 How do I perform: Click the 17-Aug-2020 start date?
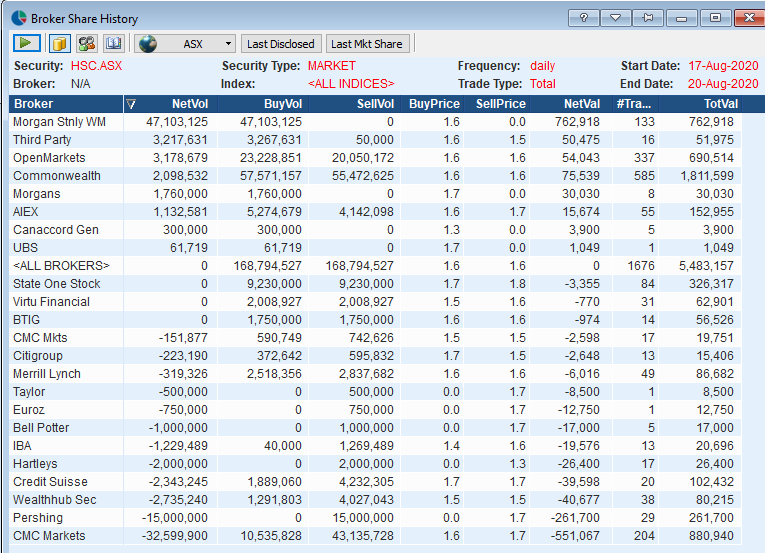[x=723, y=66]
